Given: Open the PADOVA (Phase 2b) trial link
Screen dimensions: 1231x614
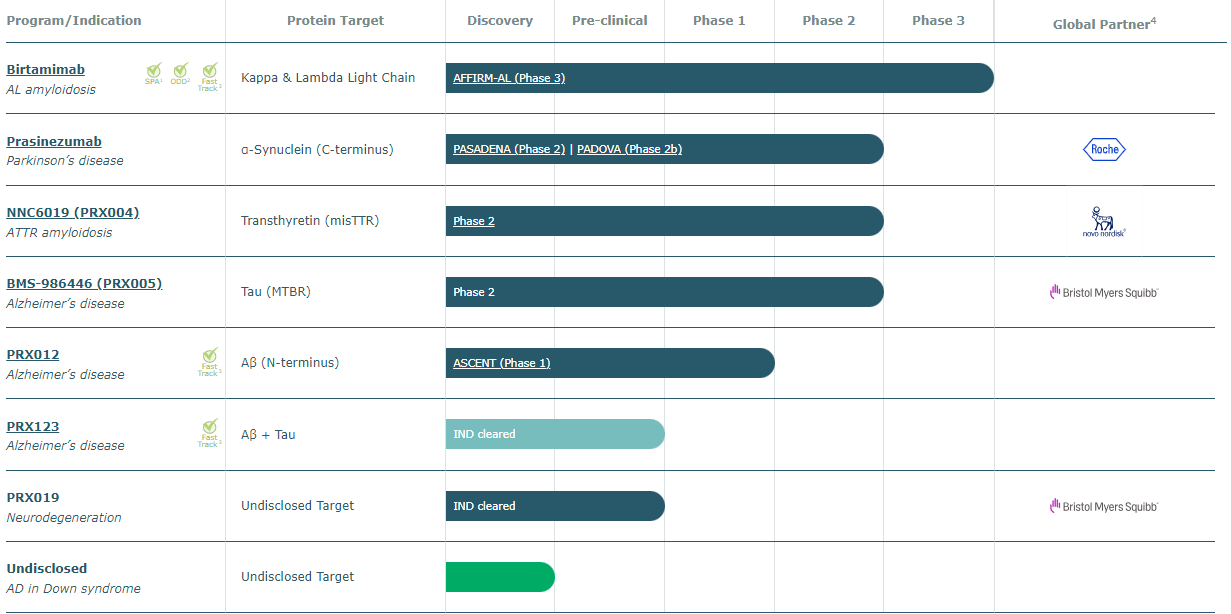Looking at the screenshot, I should click(x=629, y=150).
